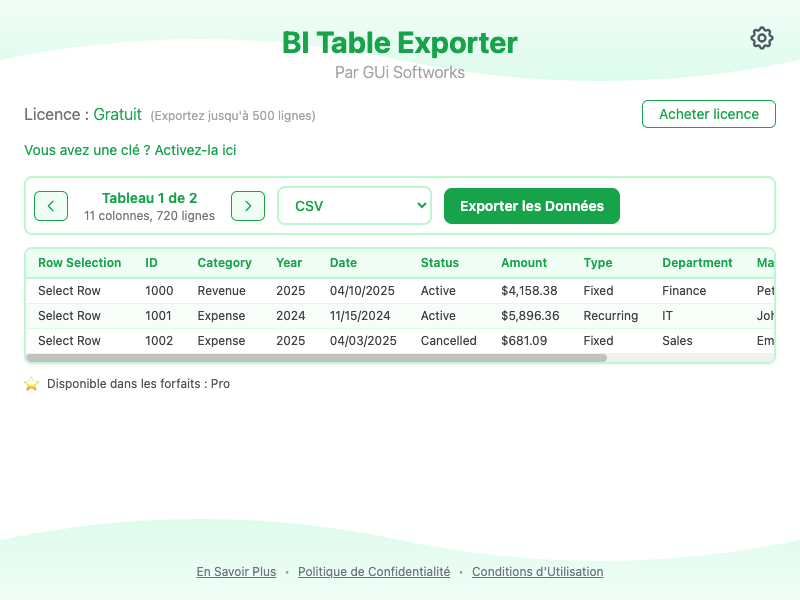Select Row for ID 1002
This screenshot has width=800, height=600.
point(69,341)
